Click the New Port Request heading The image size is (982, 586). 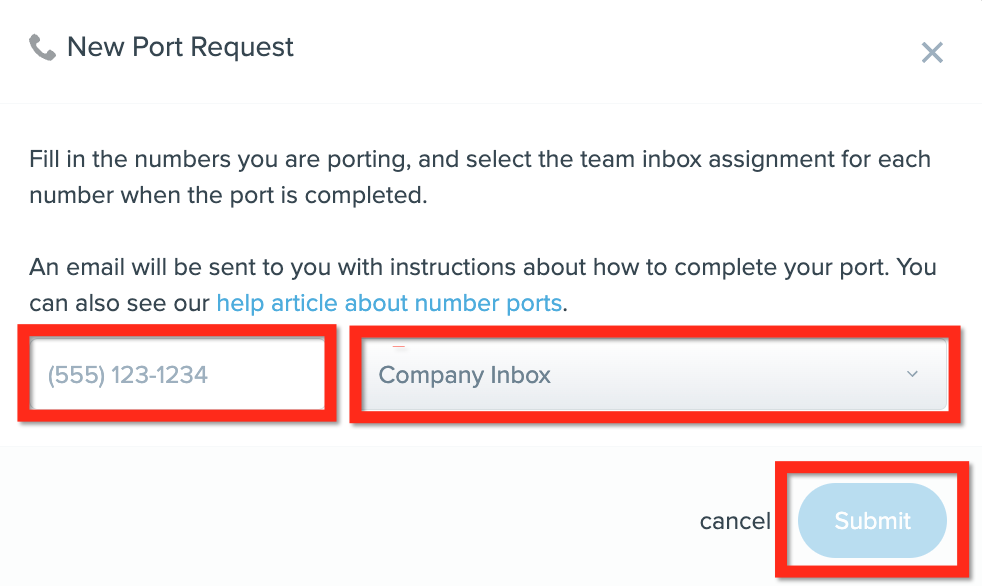180,47
